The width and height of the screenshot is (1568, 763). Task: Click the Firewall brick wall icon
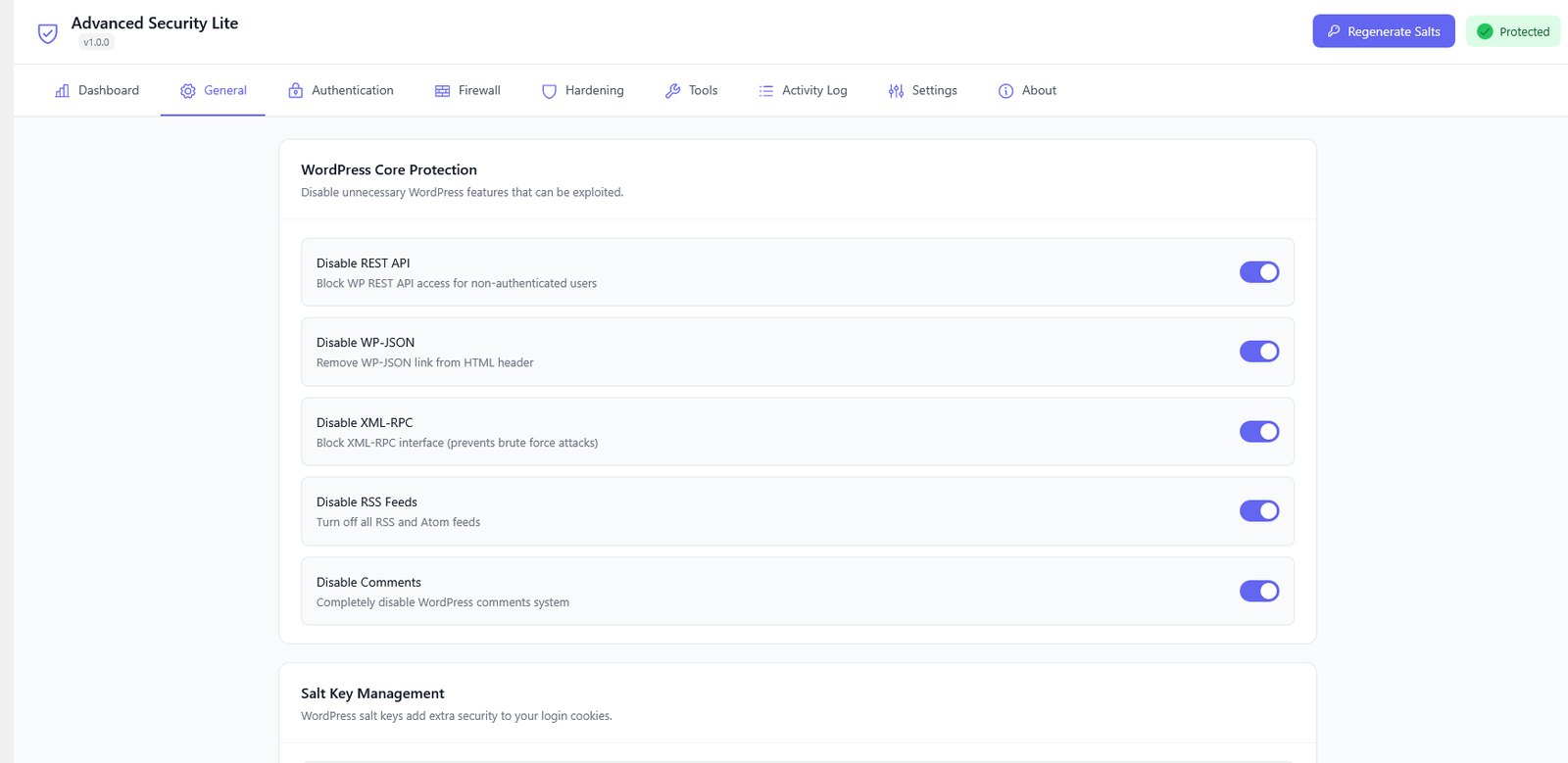click(442, 91)
